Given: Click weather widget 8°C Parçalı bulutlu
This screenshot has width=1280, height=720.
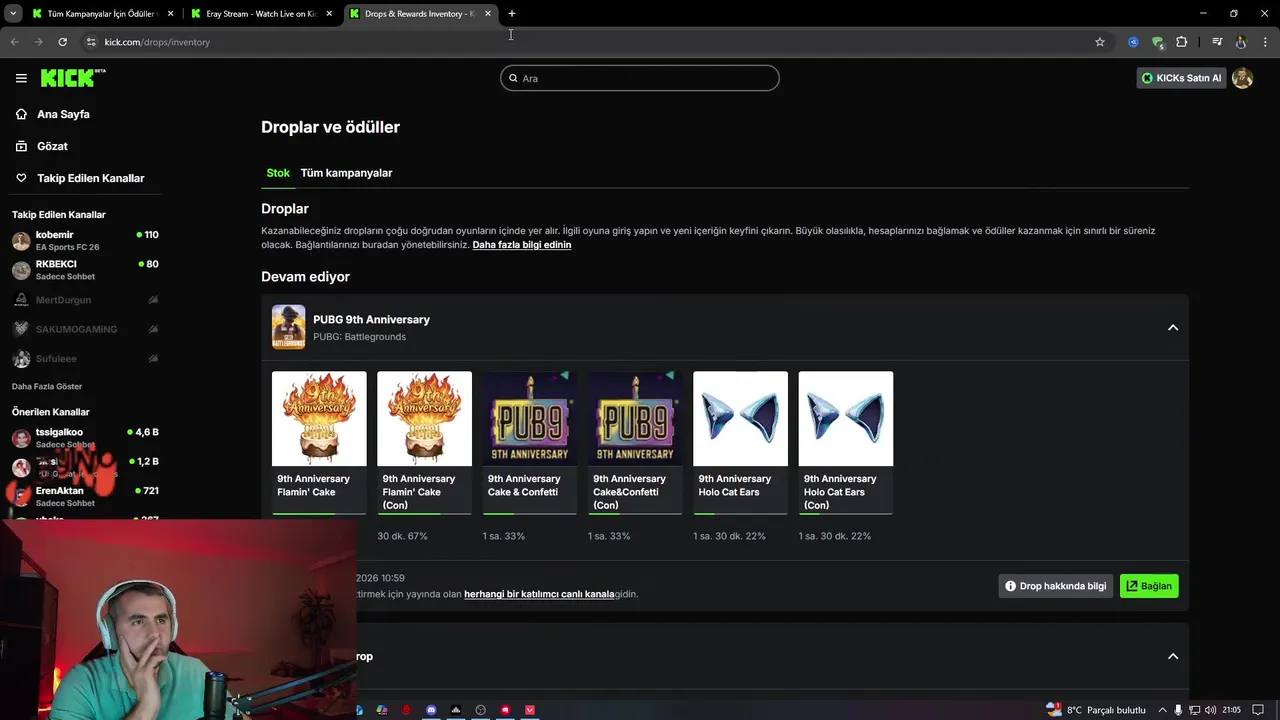Looking at the screenshot, I should pos(1095,710).
